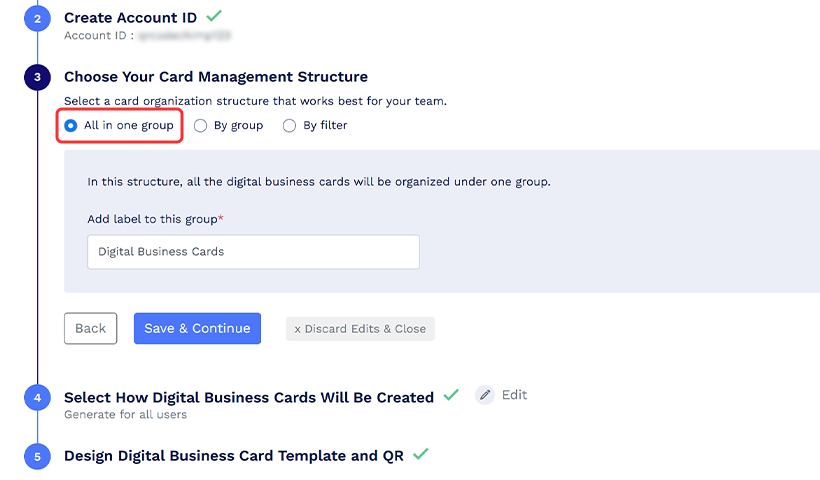The image size is (820, 480).
Task: Choose the By group radio button
Action: (201, 126)
